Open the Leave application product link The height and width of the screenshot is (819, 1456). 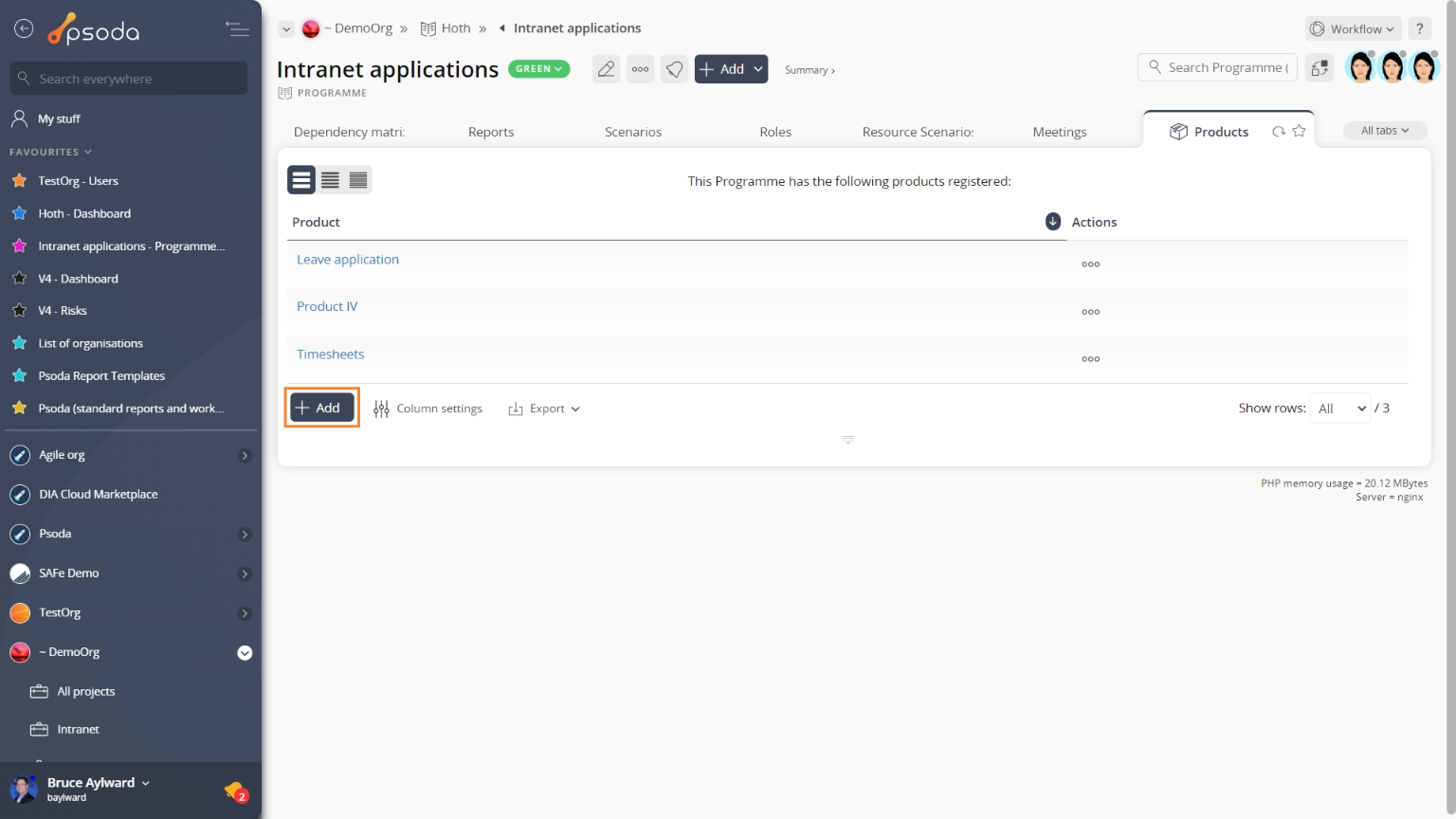(348, 260)
